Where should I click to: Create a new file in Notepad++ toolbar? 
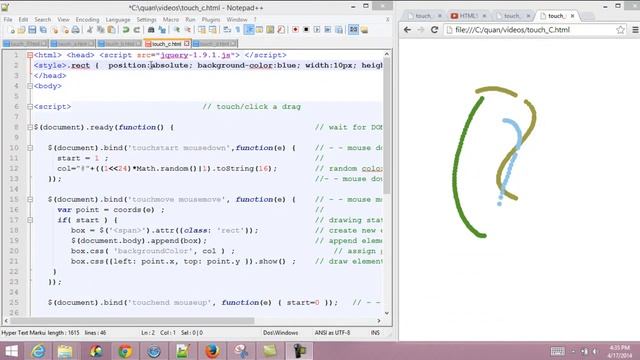(12, 30)
